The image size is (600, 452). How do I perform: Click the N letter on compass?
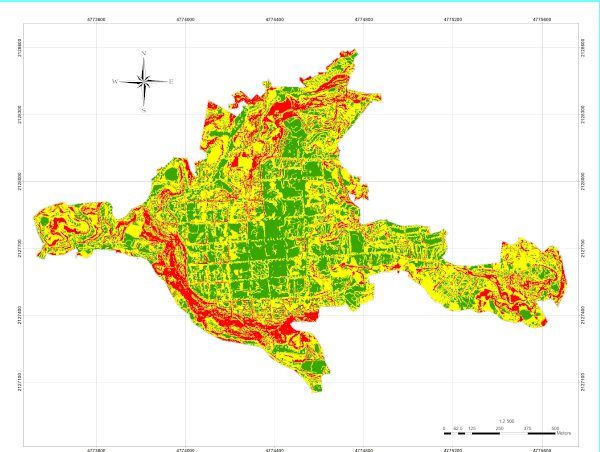(x=144, y=53)
